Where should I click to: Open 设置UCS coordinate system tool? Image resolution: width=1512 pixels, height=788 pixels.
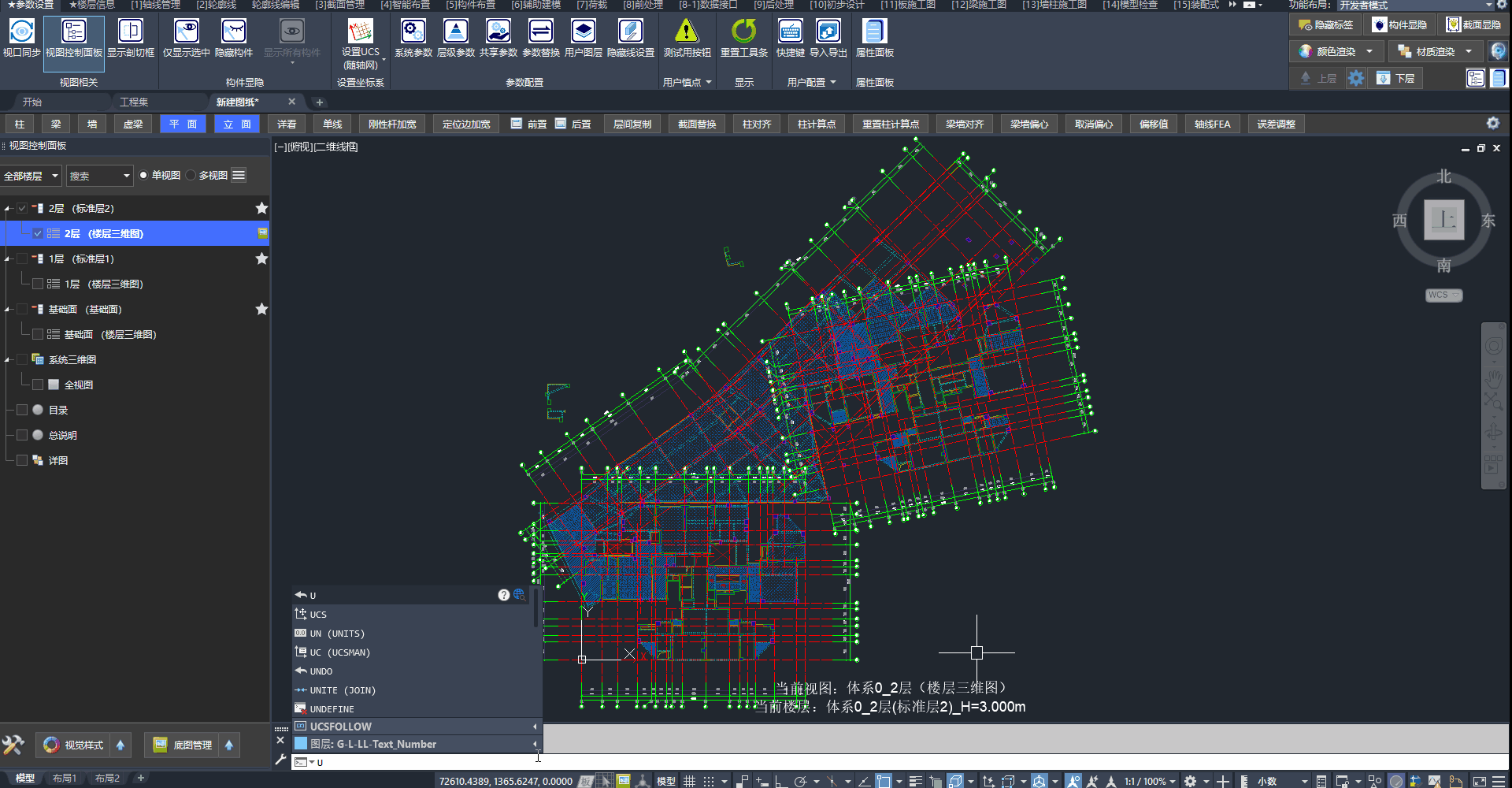click(360, 32)
